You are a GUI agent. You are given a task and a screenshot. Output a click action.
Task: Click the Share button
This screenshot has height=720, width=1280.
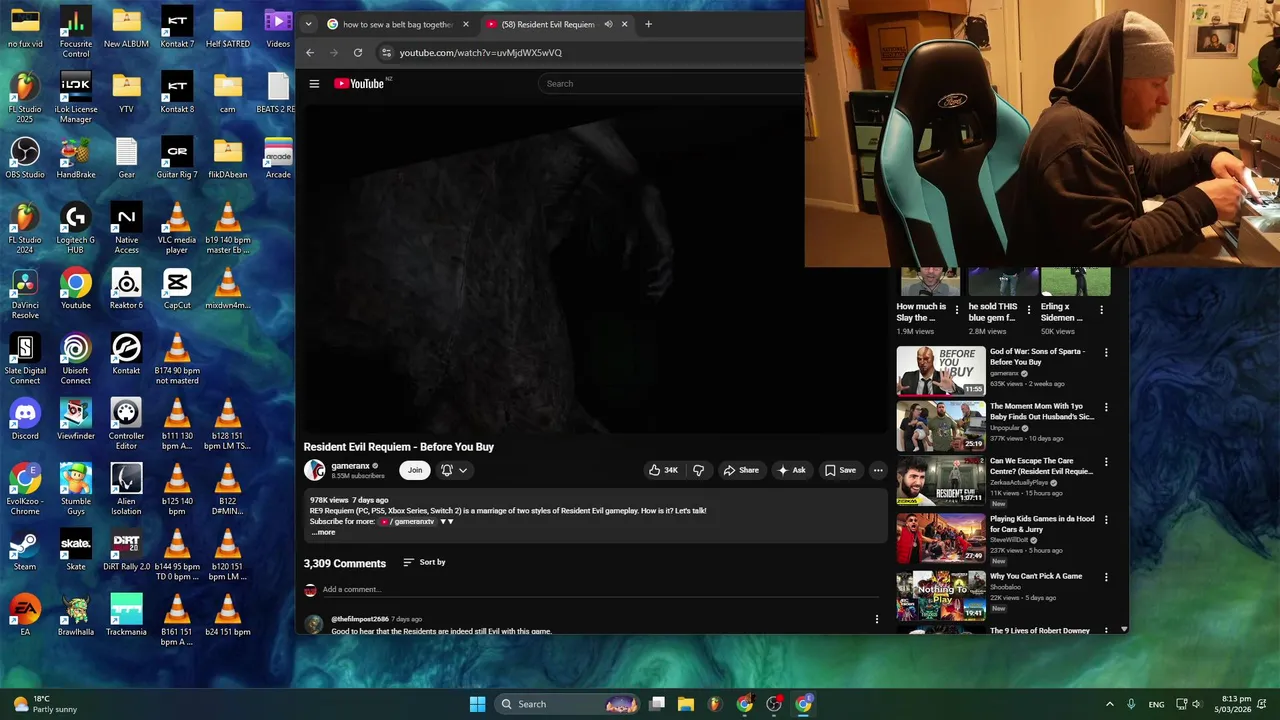[741, 470]
